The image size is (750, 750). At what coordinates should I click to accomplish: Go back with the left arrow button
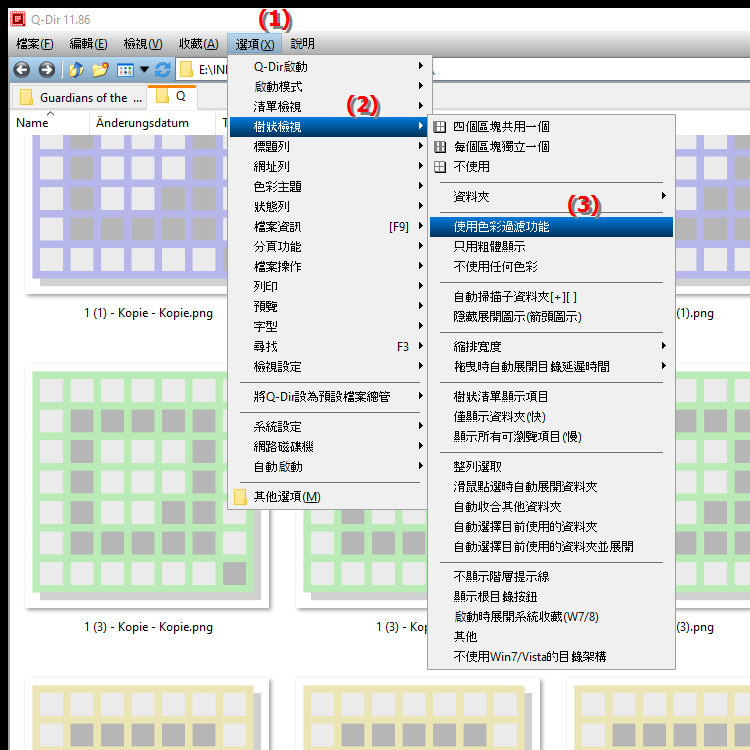coord(22,70)
